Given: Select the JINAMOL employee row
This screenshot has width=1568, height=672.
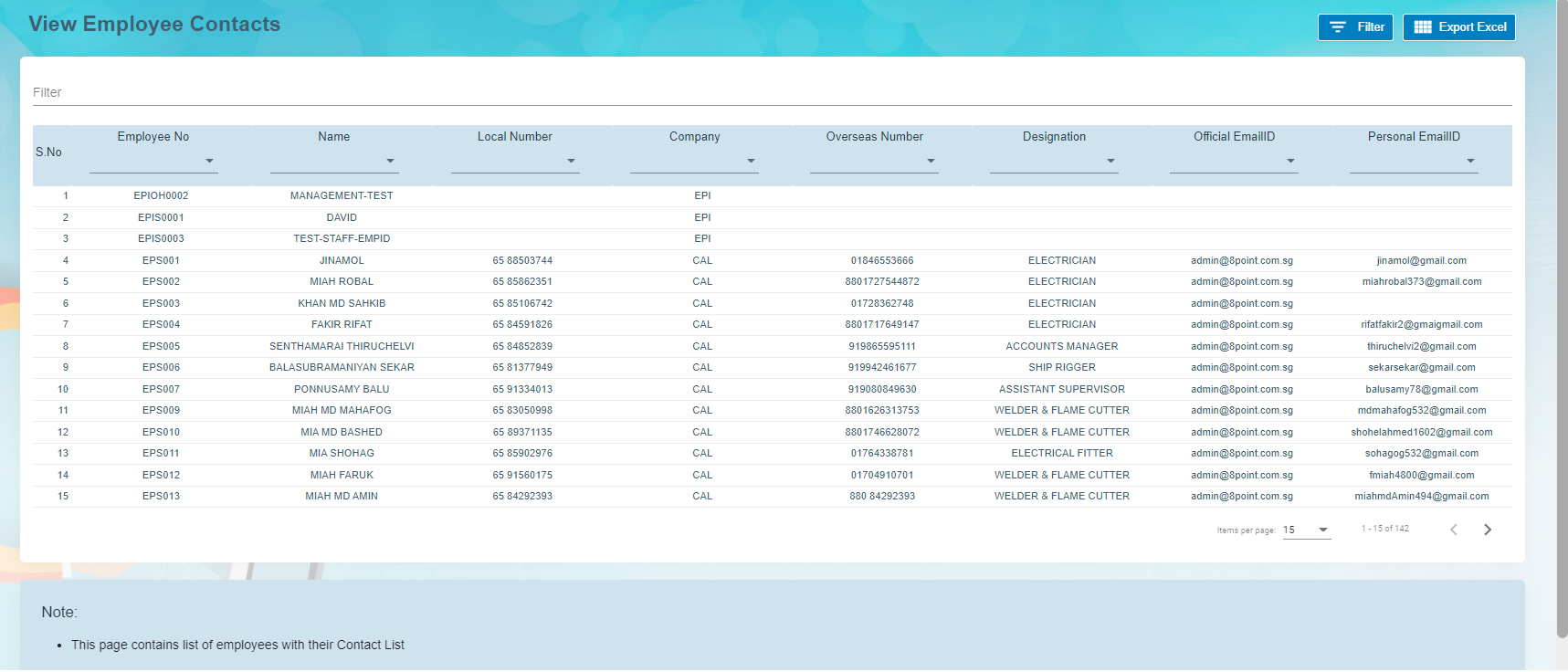Looking at the screenshot, I should tap(342, 260).
